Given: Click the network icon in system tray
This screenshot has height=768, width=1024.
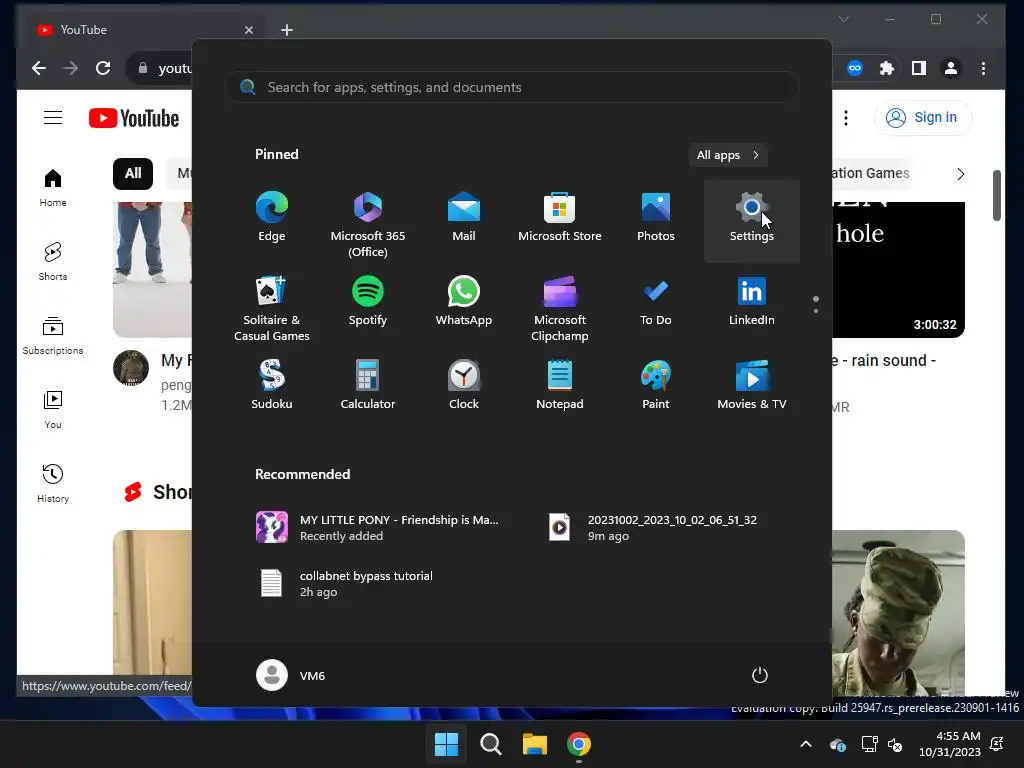Looking at the screenshot, I should click(x=869, y=744).
